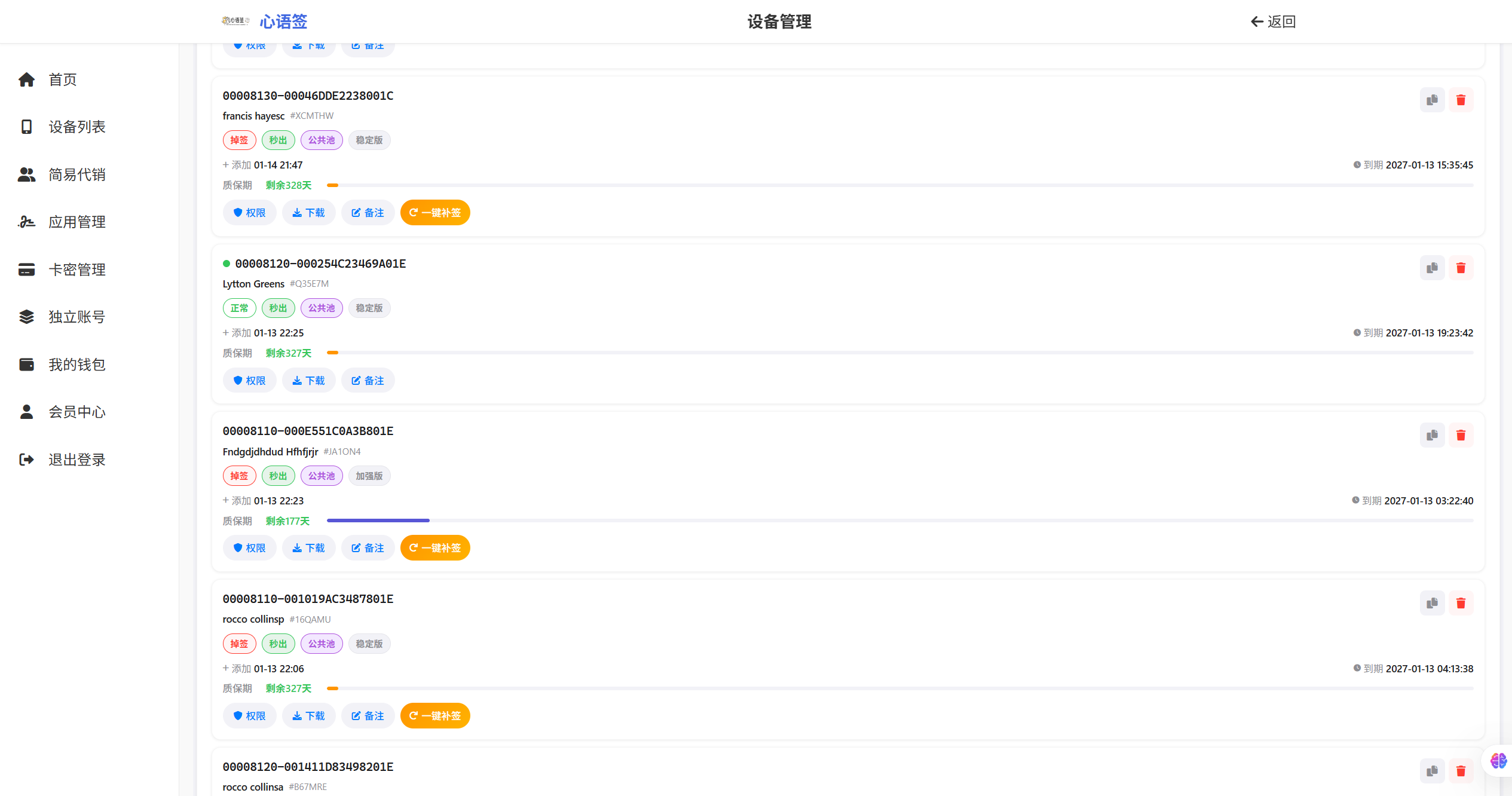This screenshot has height=796, width=1512.
Task: Open 应用管理 from the sidebar
Action: pyautogui.click(x=77, y=222)
